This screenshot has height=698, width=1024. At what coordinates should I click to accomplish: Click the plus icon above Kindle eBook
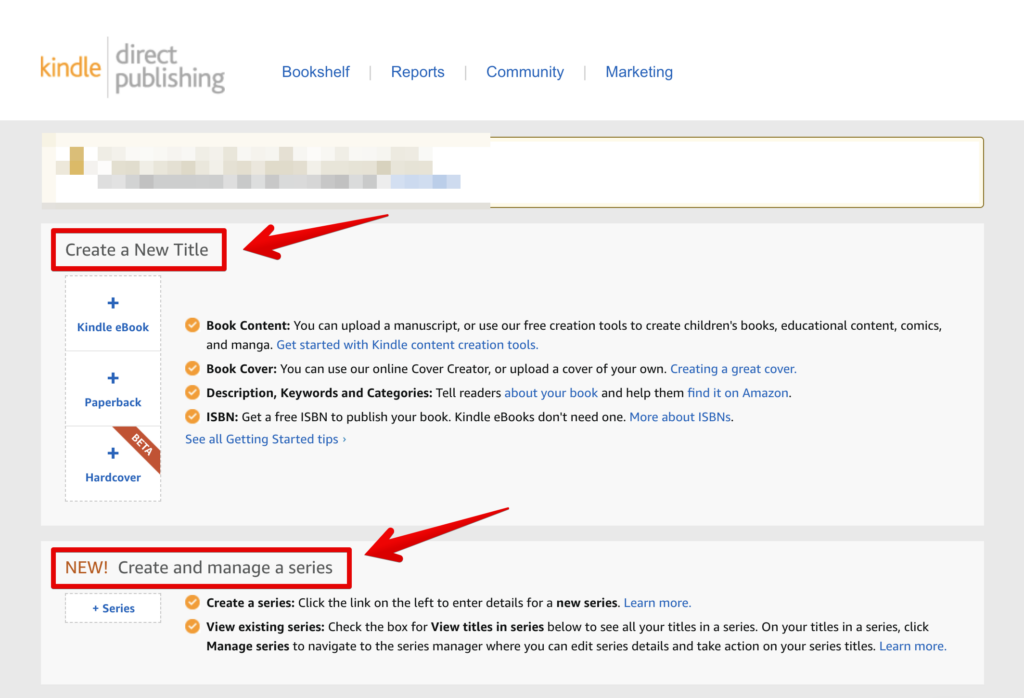tap(113, 303)
